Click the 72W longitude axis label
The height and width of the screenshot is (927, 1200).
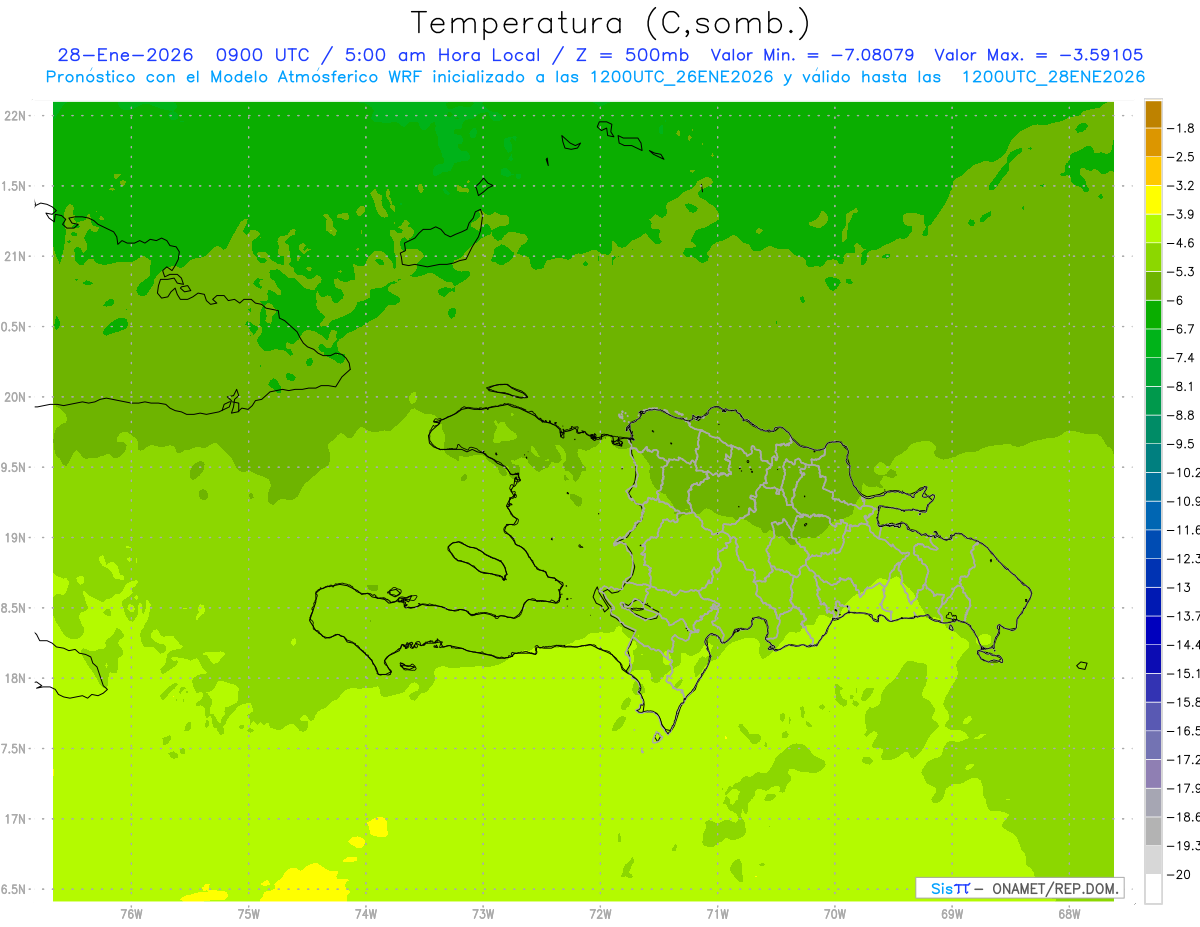tap(600, 913)
